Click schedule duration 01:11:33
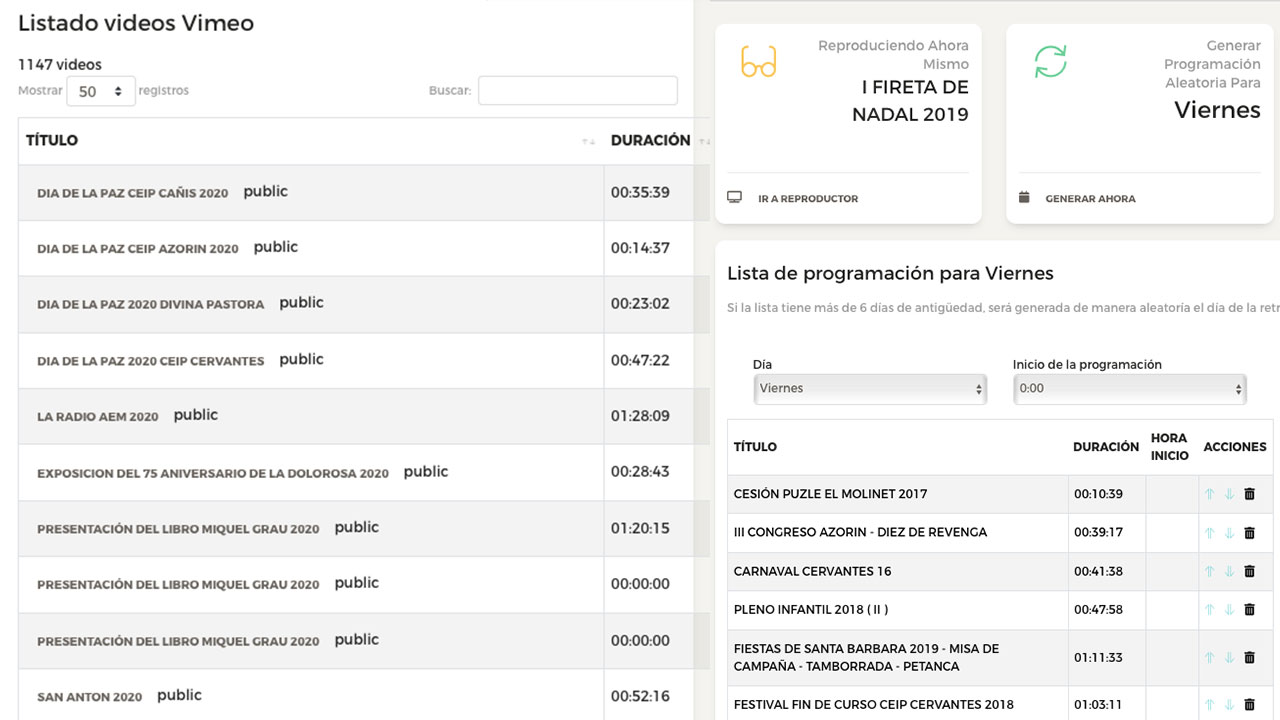The height and width of the screenshot is (720, 1280). pyautogui.click(x=1098, y=658)
